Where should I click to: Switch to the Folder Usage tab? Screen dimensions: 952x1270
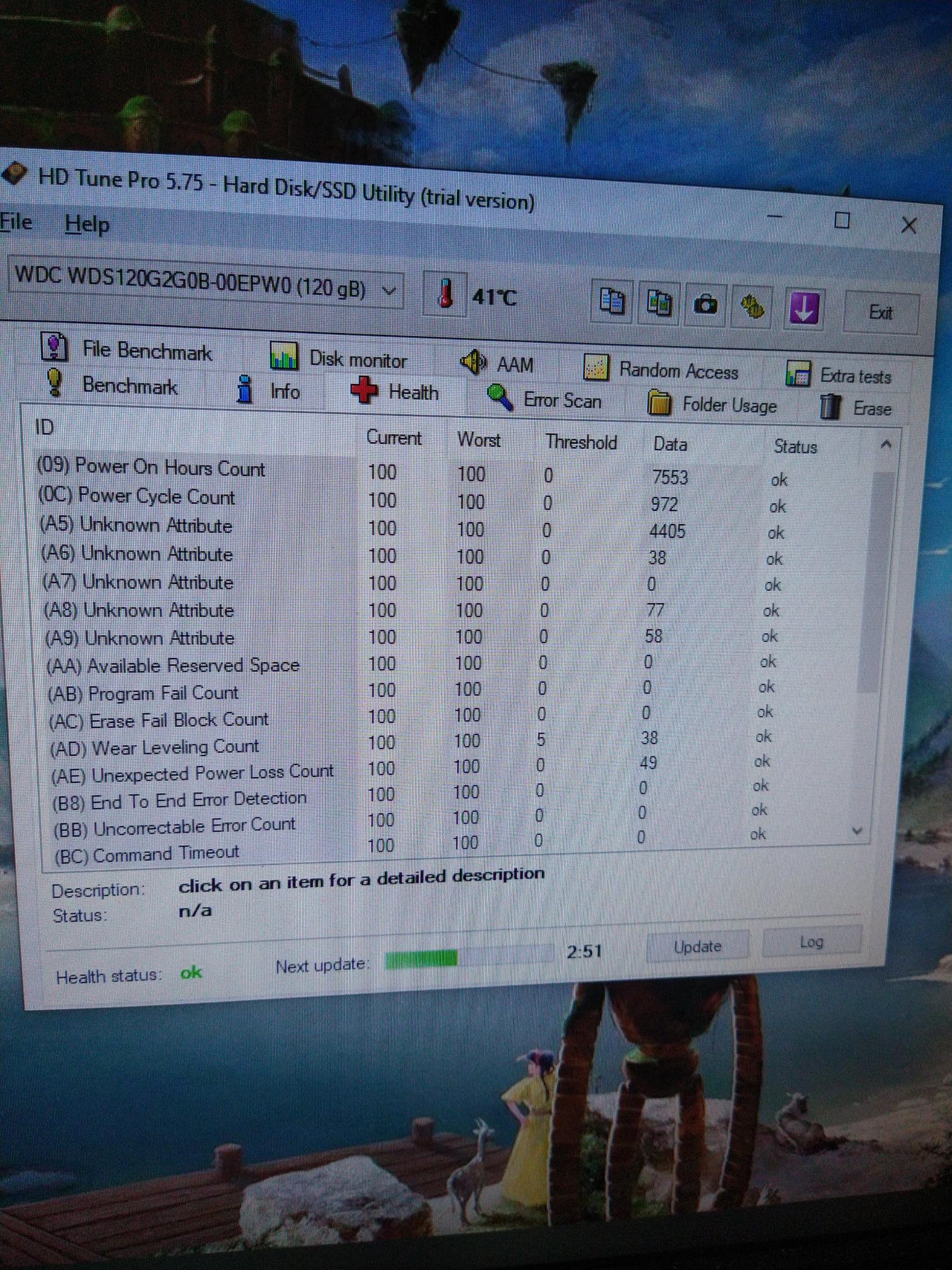712,404
